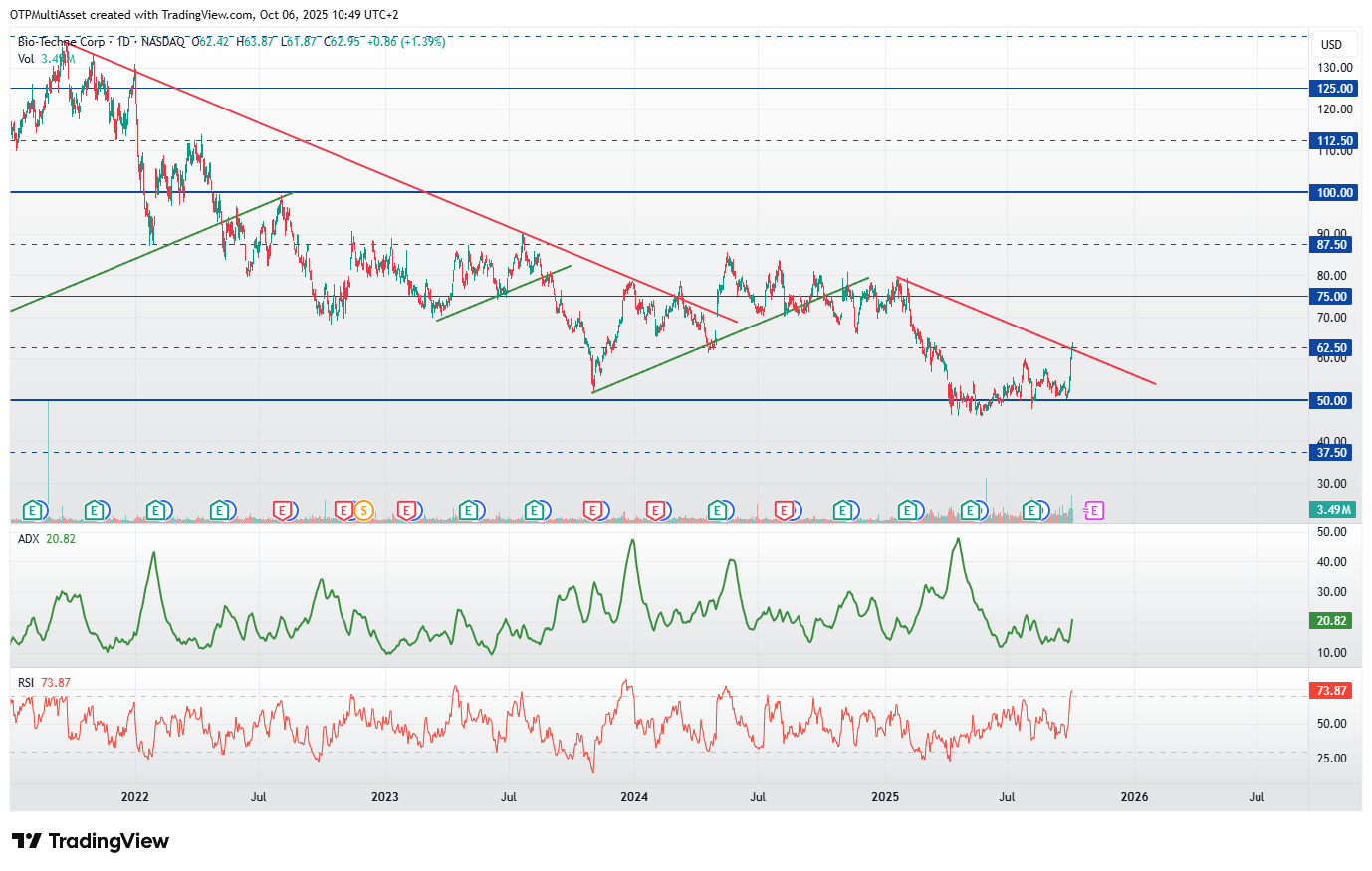Click red earnings marker beside the split marker
The width and height of the screenshot is (1372, 871).
(x=344, y=511)
